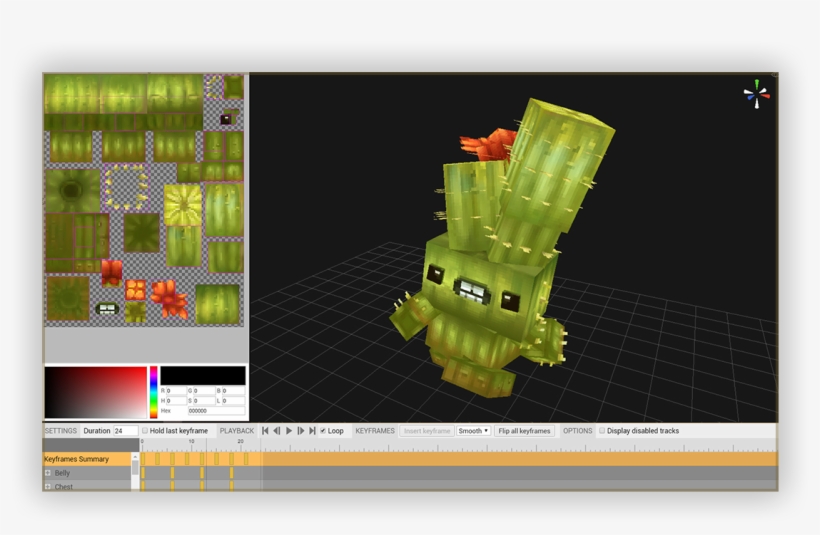This screenshot has height=535, width=820.
Task: Click the B color value field
Action: pos(233,391)
